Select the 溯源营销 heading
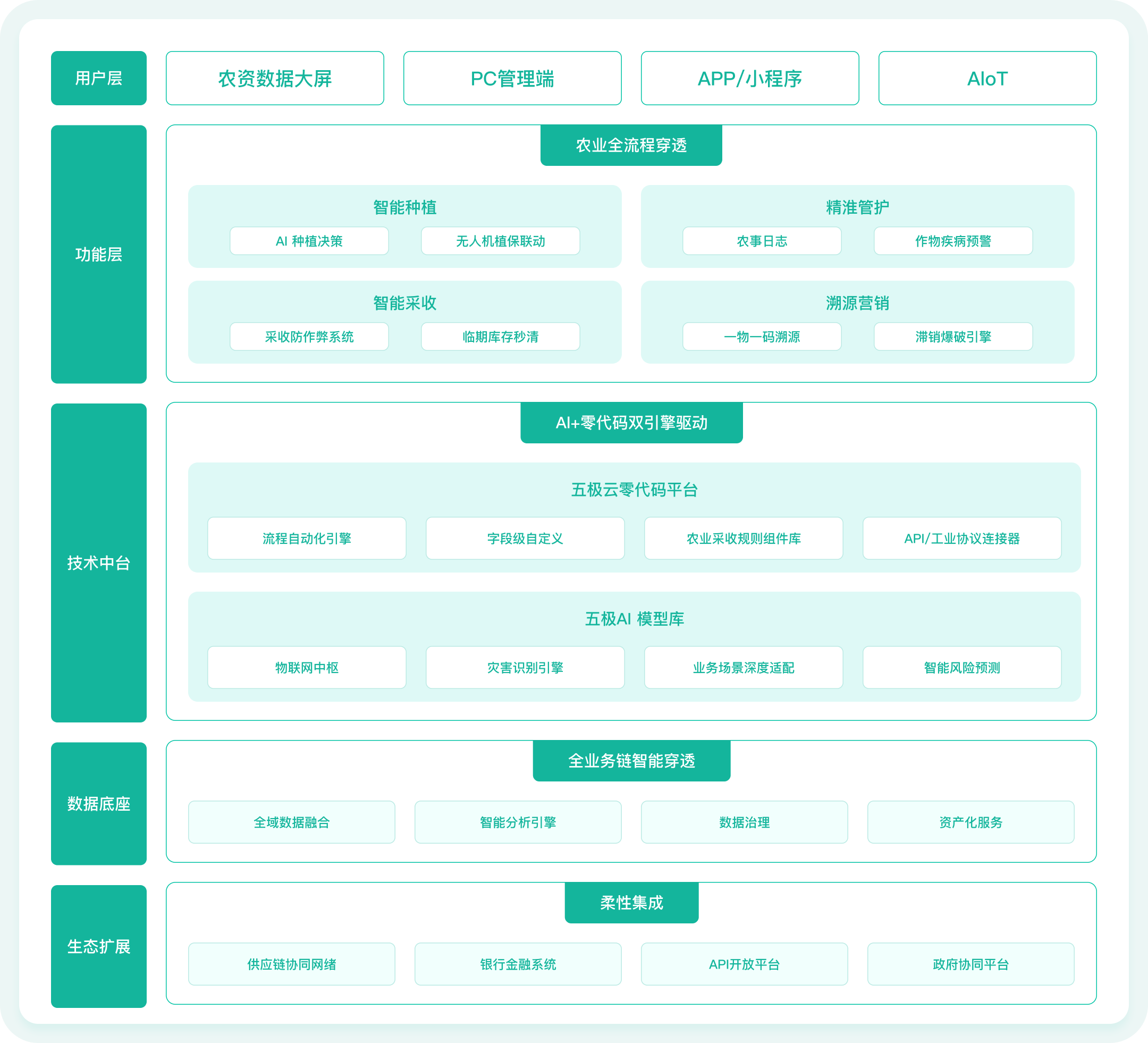1148x1043 pixels. click(858, 303)
